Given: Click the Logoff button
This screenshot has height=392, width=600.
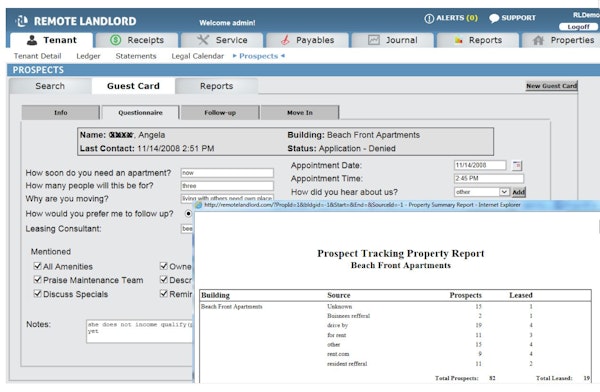Looking at the screenshot, I should [578, 27].
